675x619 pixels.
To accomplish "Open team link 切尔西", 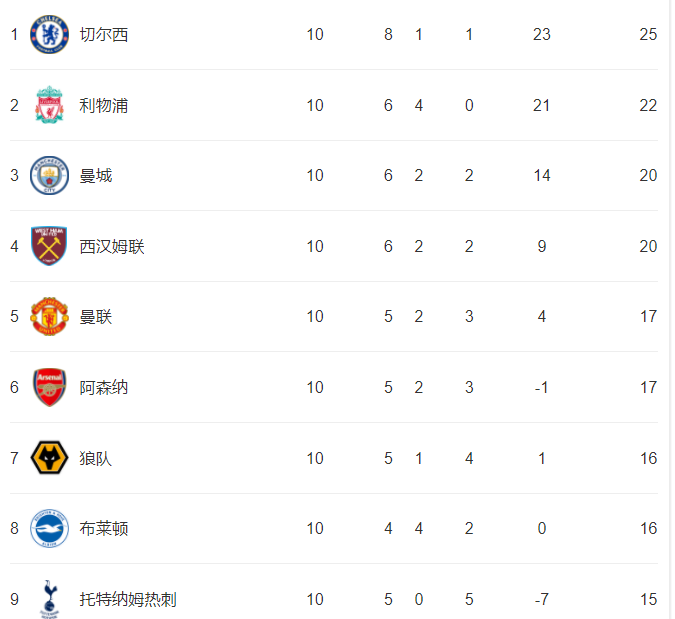I will coord(104,34).
